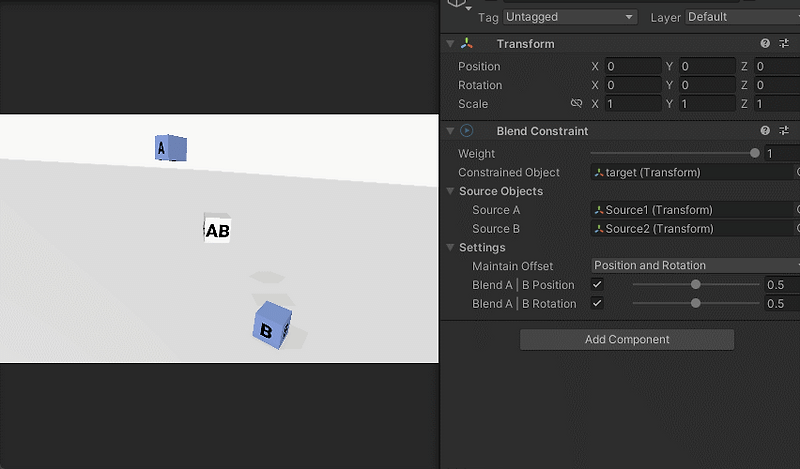Image resolution: width=800 pixels, height=469 pixels.
Task: Collapse the Transform component foldout
Action: tap(450, 44)
